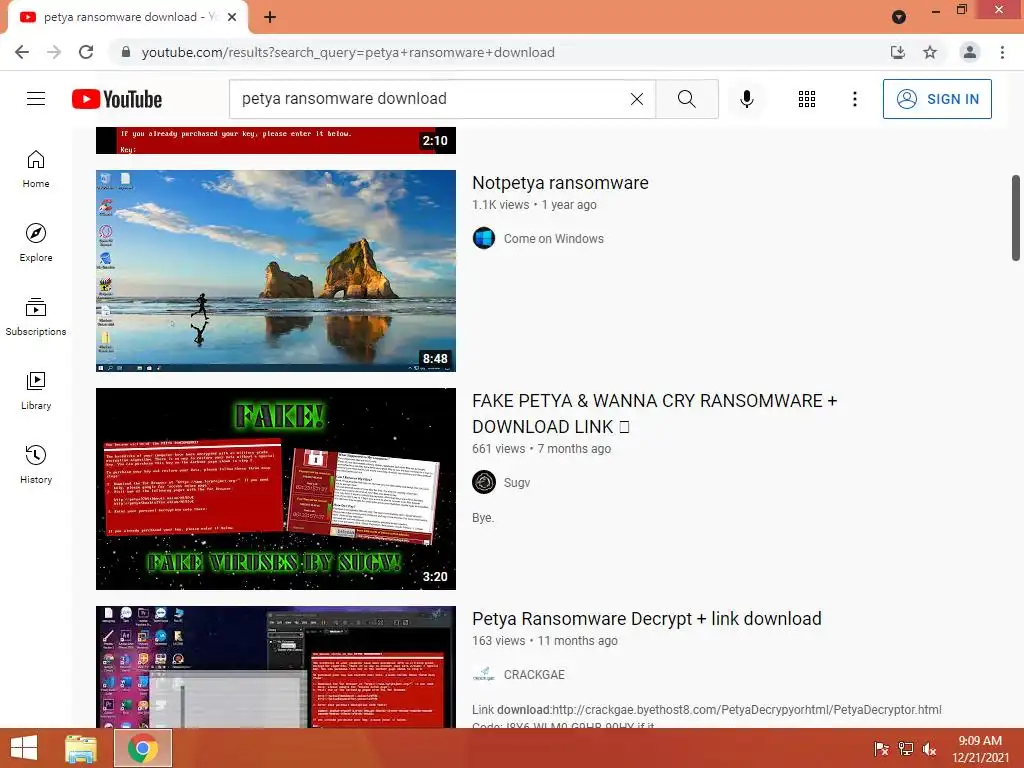This screenshot has height=768, width=1024.
Task: Start voice search with microphone icon
Action: pyautogui.click(x=746, y=99)
